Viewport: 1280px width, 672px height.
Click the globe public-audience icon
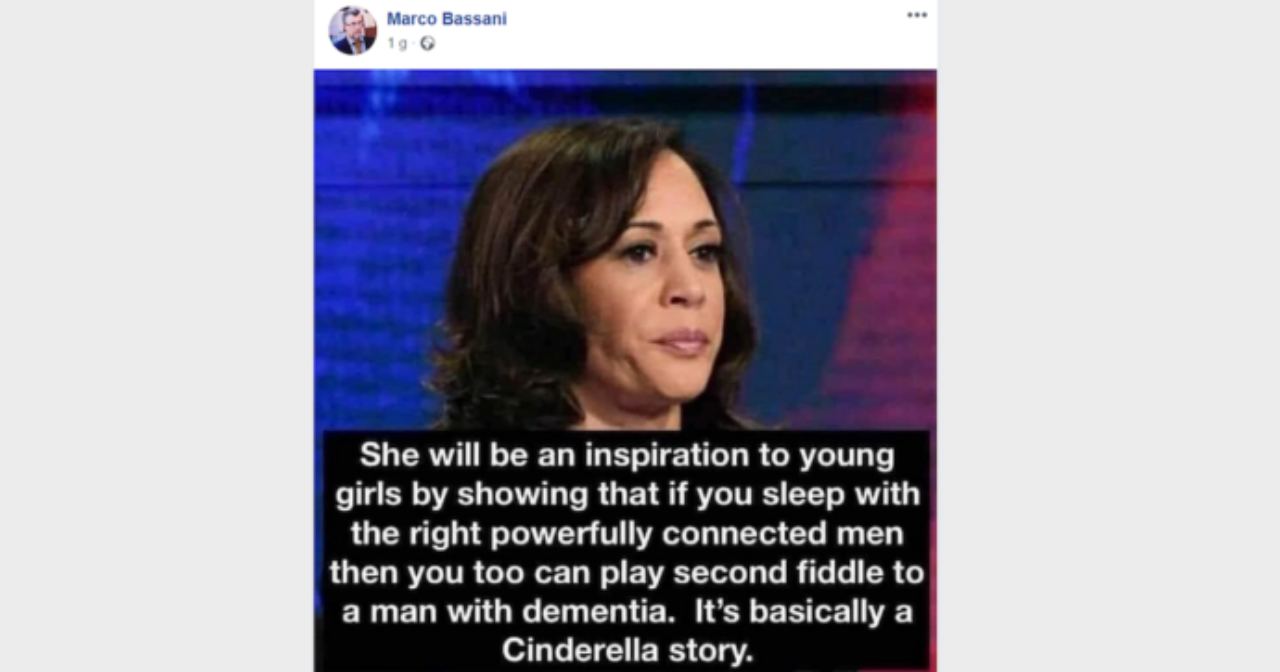point(428,43)
